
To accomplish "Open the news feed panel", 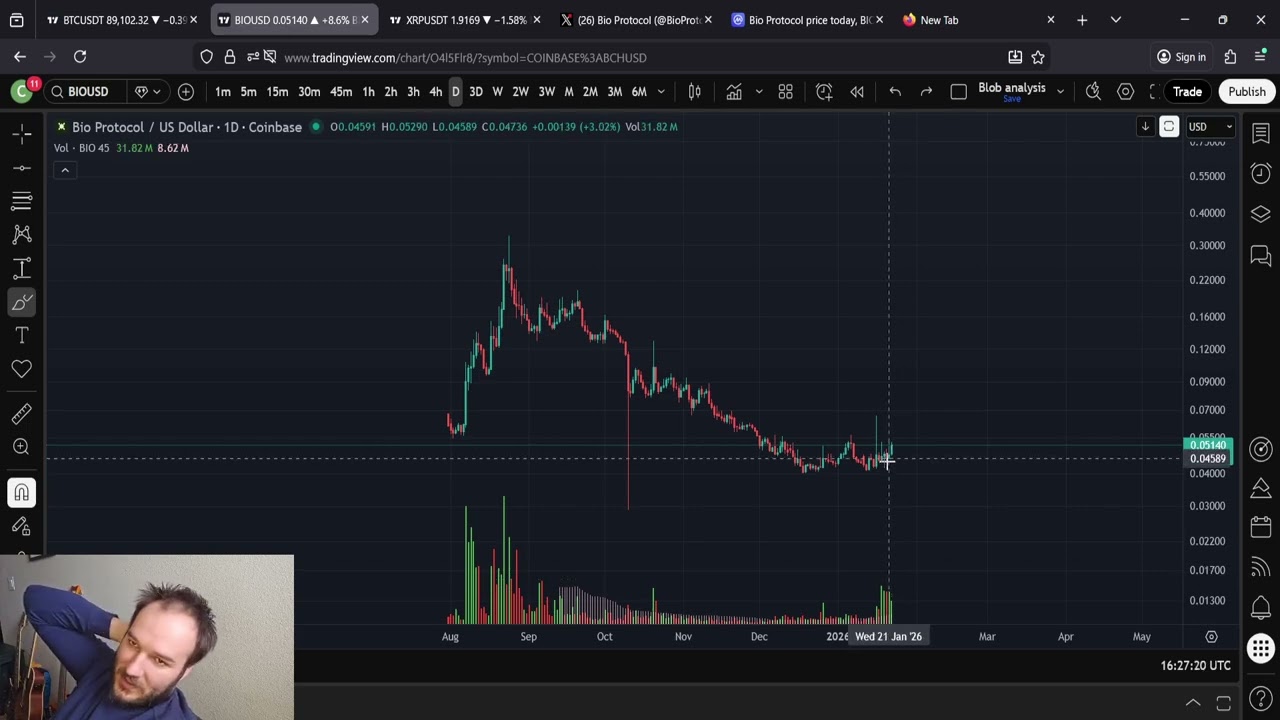I will click(1260, 568).
